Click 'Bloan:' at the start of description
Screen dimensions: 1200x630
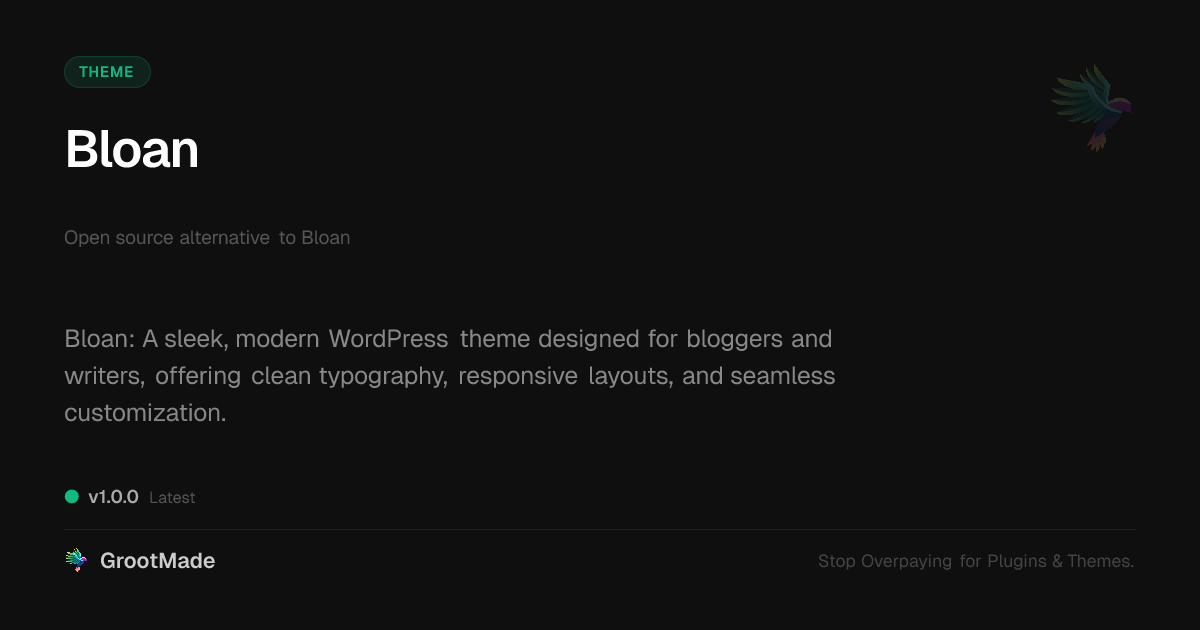click(x=100, y=339)
